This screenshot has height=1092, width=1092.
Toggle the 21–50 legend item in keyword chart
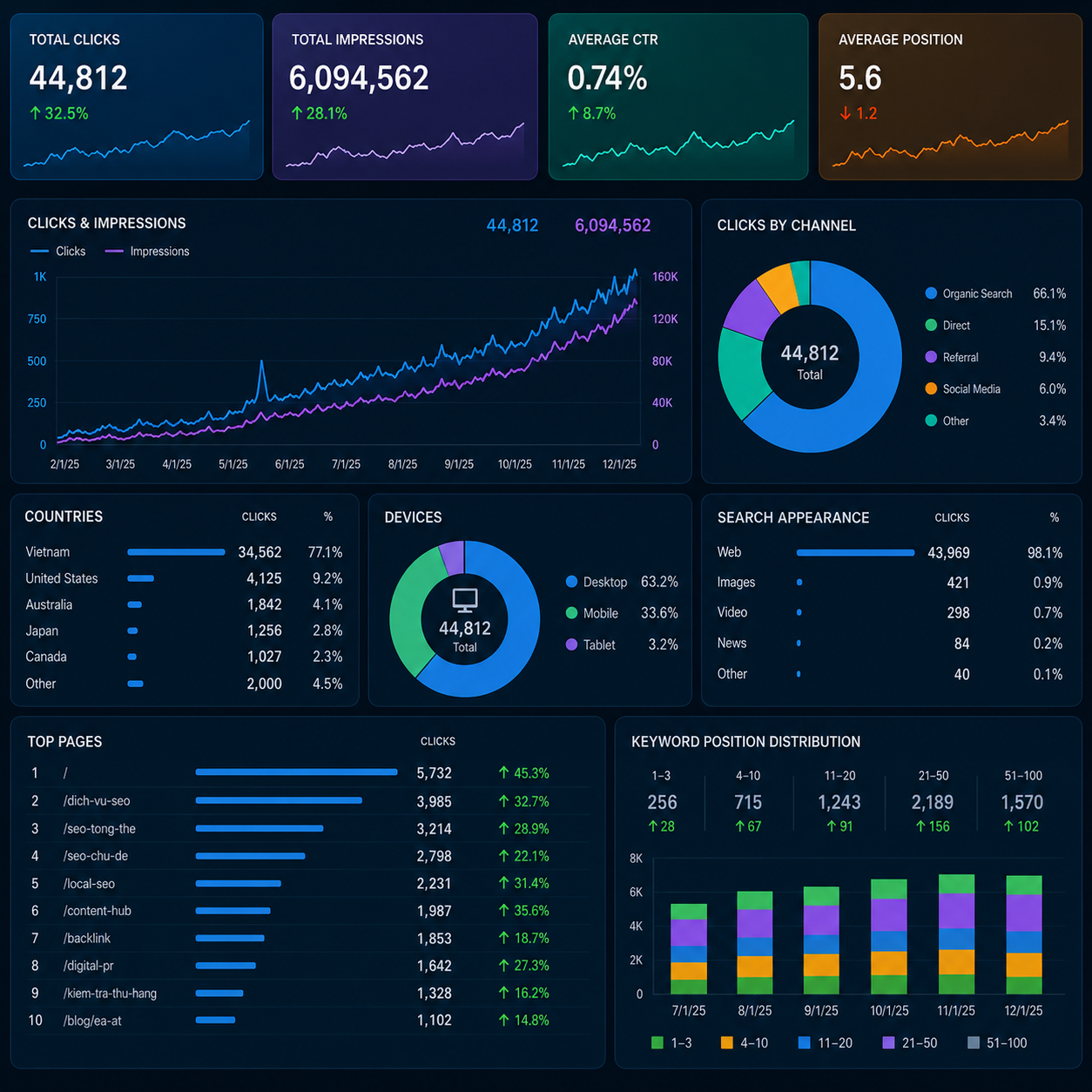pos(909,1042)
